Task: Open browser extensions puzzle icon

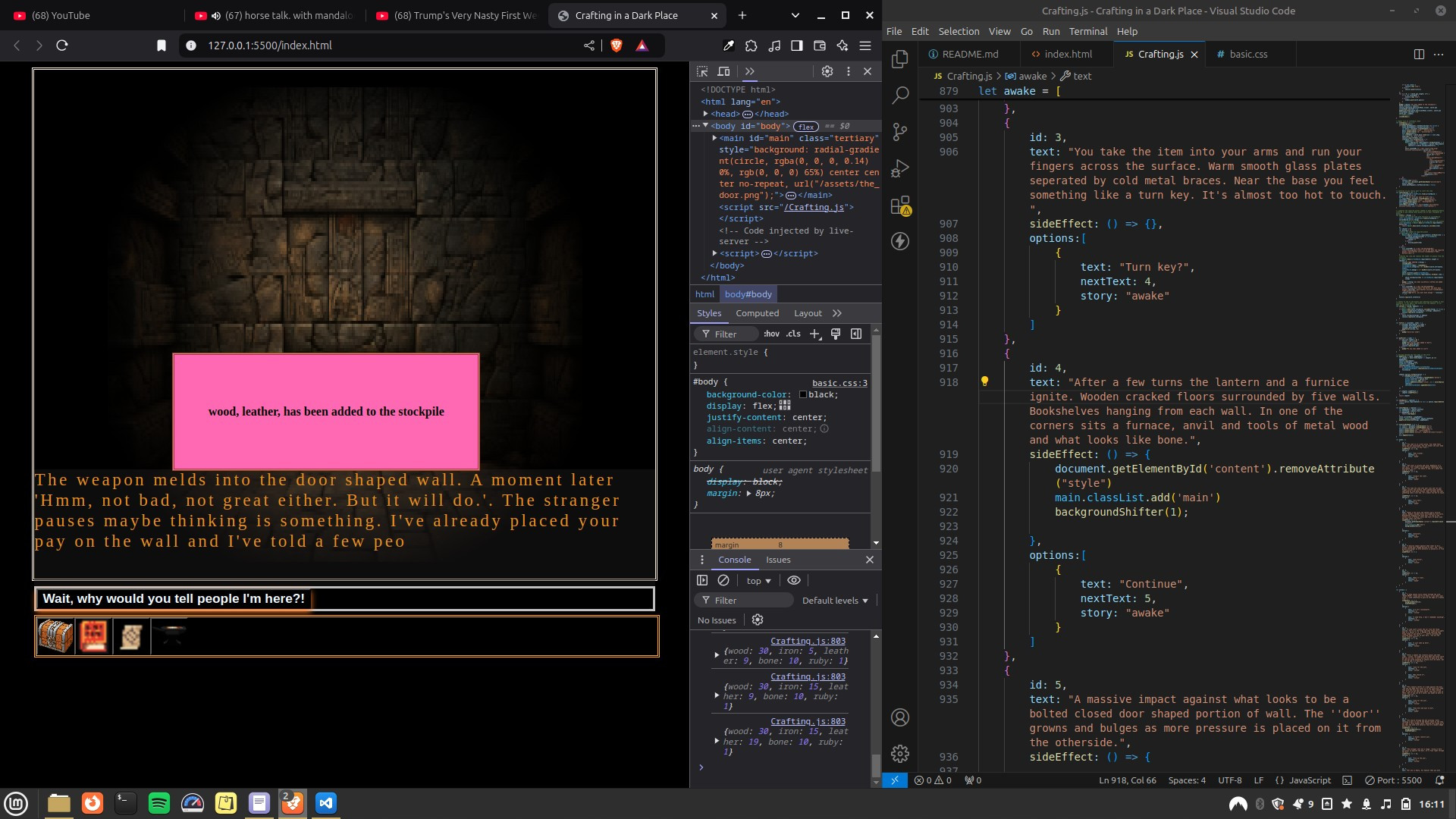Action: tap(752, 45)
